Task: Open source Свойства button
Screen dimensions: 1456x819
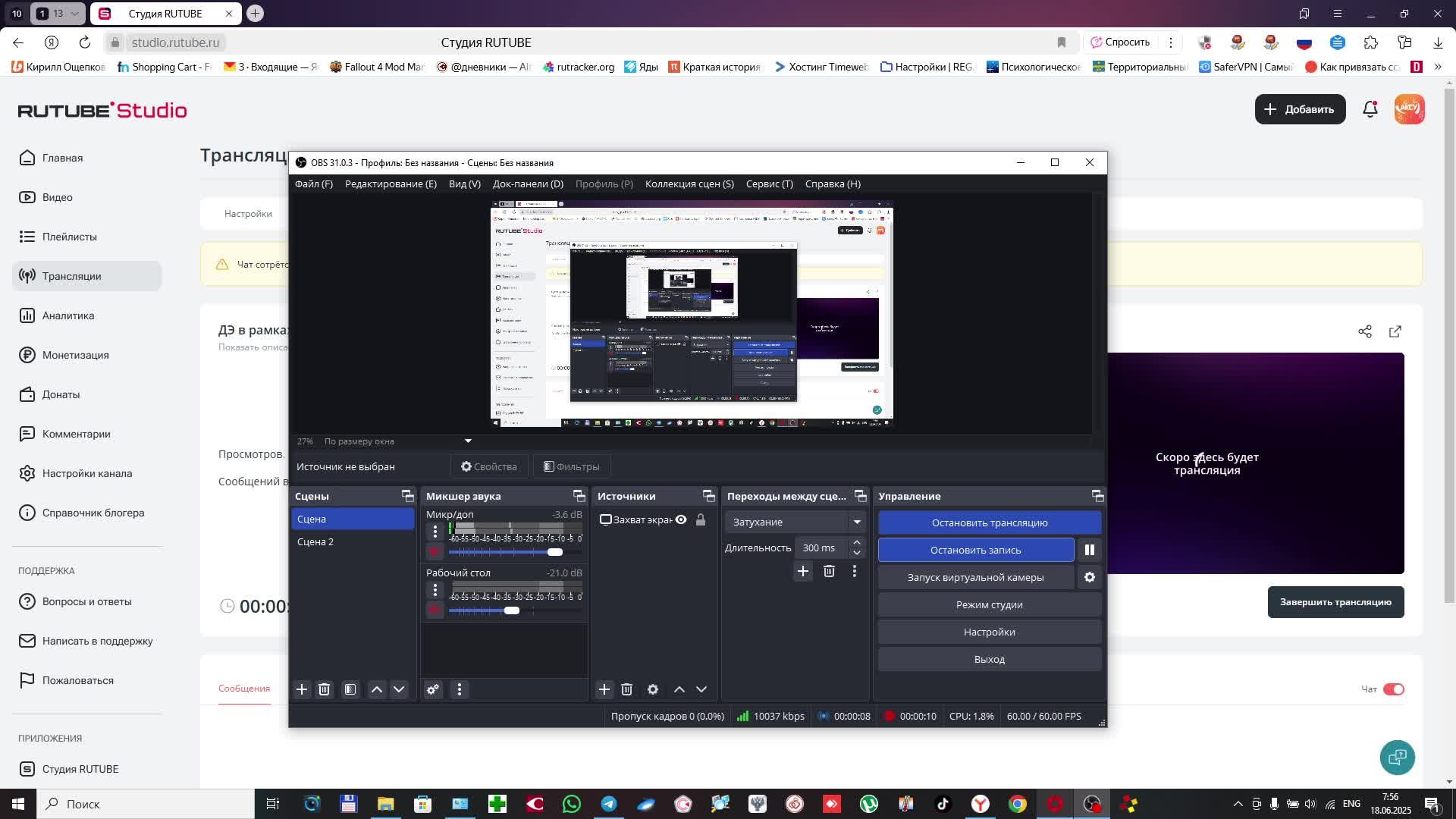Action: [x=489, y=466]
